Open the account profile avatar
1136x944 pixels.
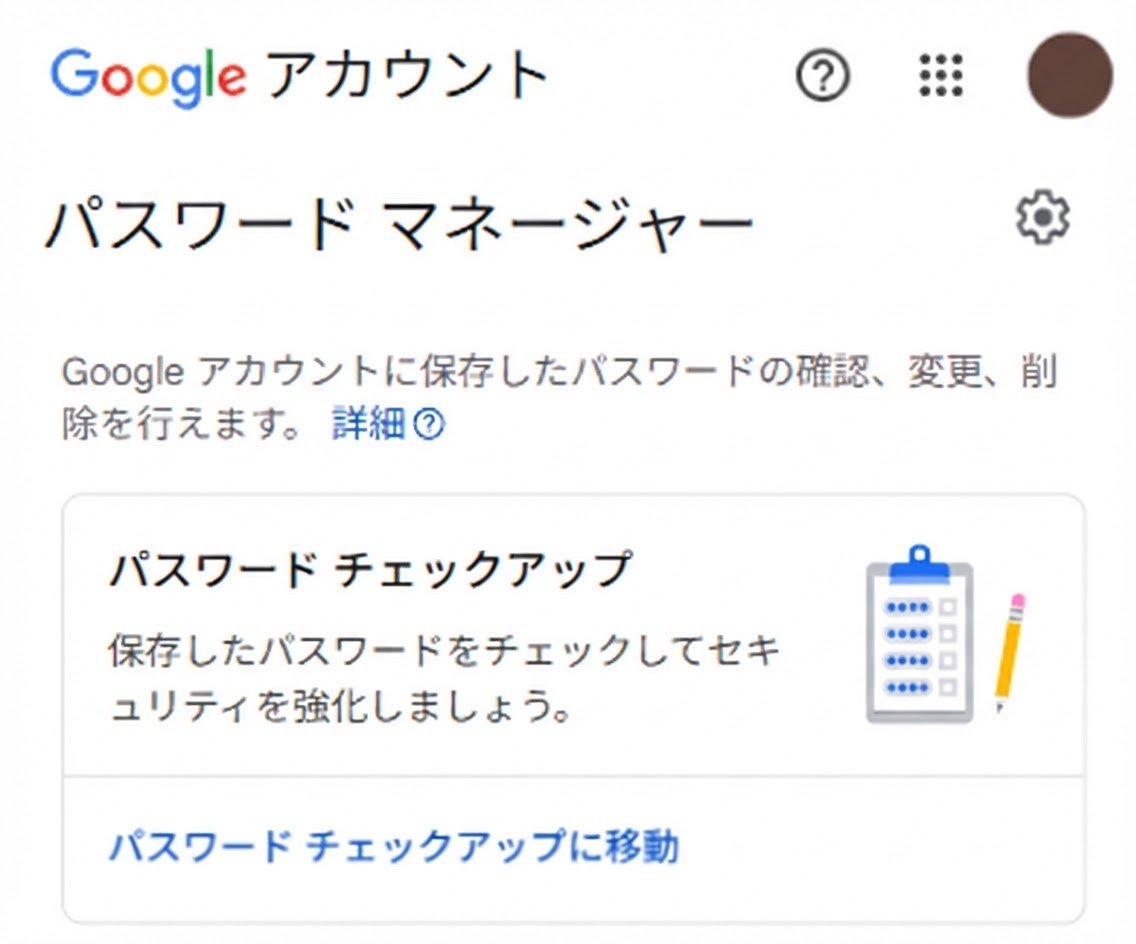click(1070, 75)
